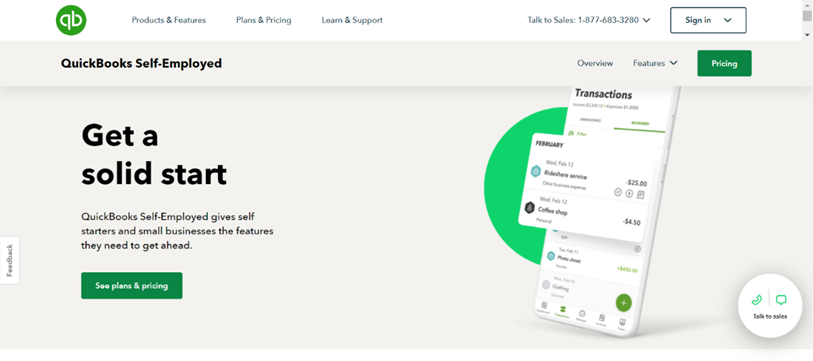Viewport: 813px width, 361px height.
Task: Click the receipt icon under the -$25.00 amount
Action: point(640,195)
